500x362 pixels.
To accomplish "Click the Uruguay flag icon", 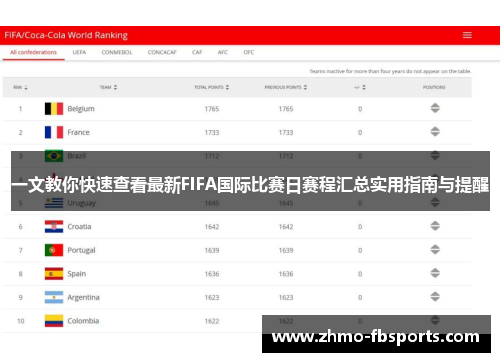I will (54, 203).
